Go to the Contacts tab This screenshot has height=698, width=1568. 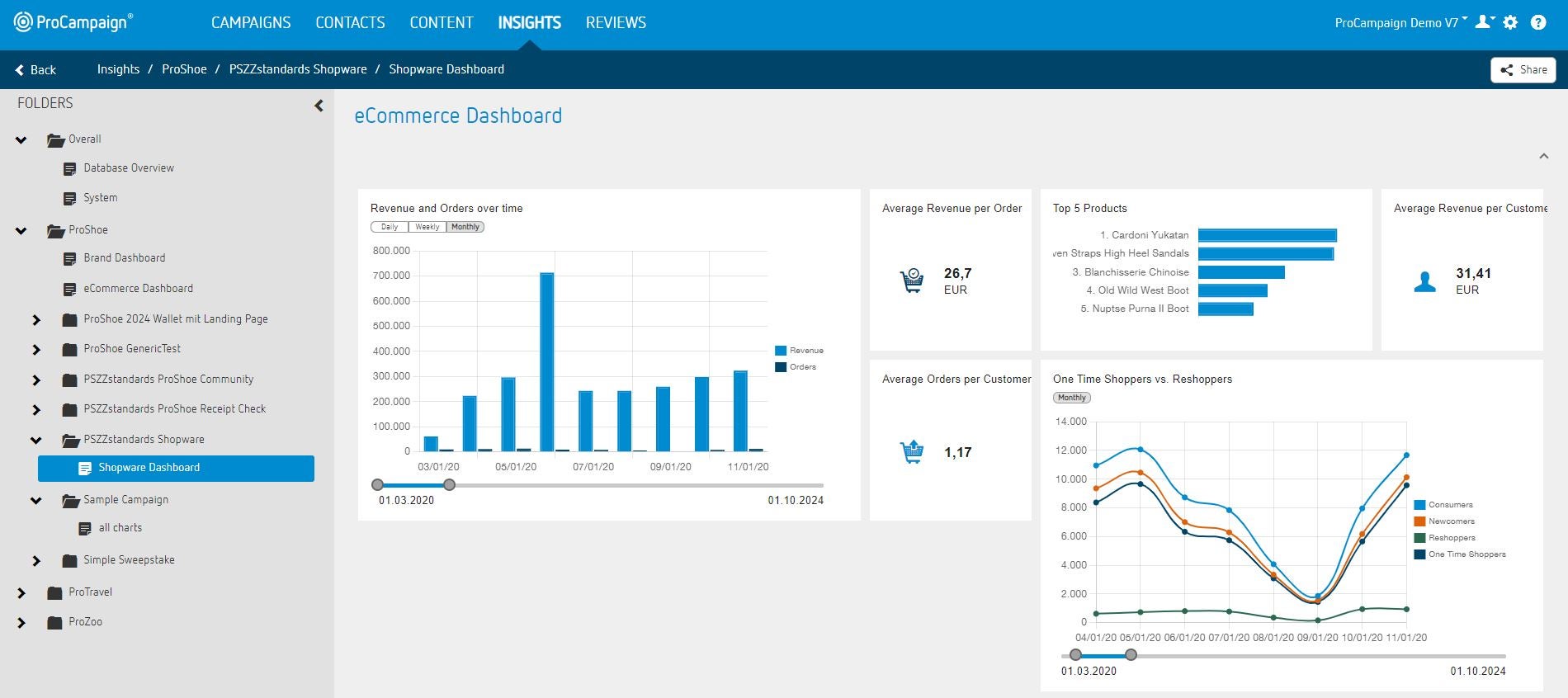pos(350,22)
